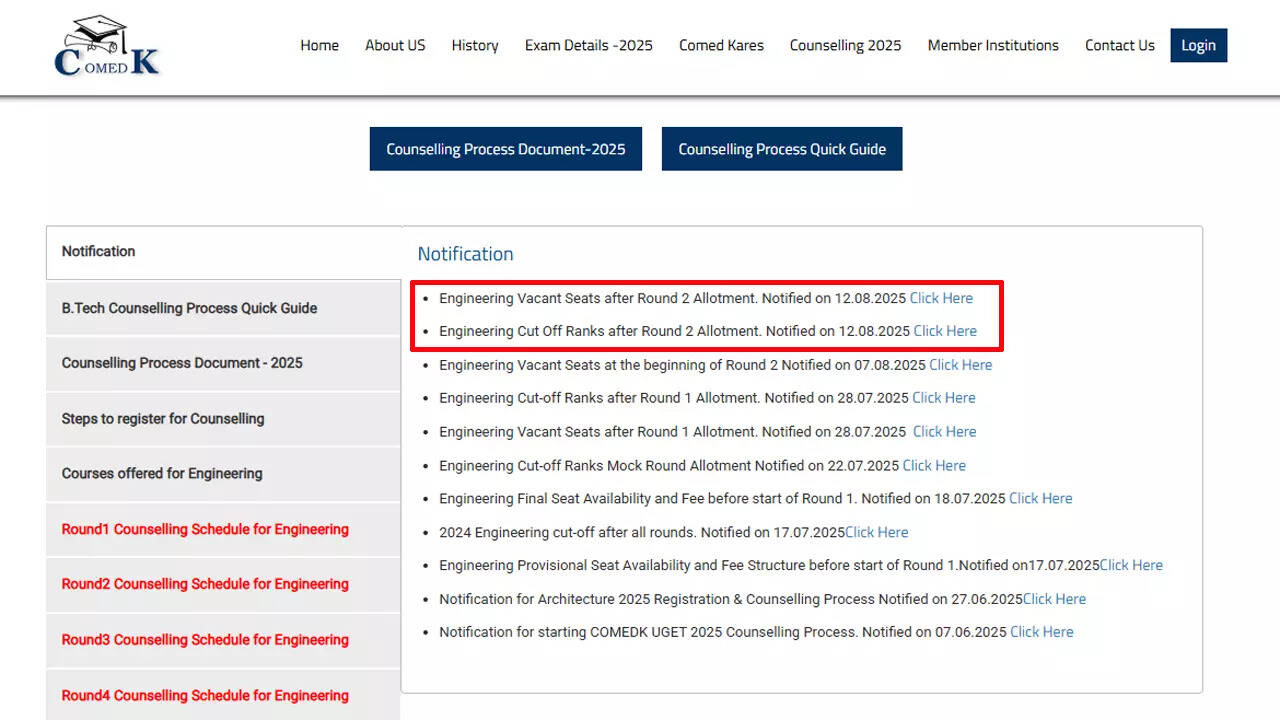
Task: Go to About US page
Action: pyautogui.click(x=395, y=45)
